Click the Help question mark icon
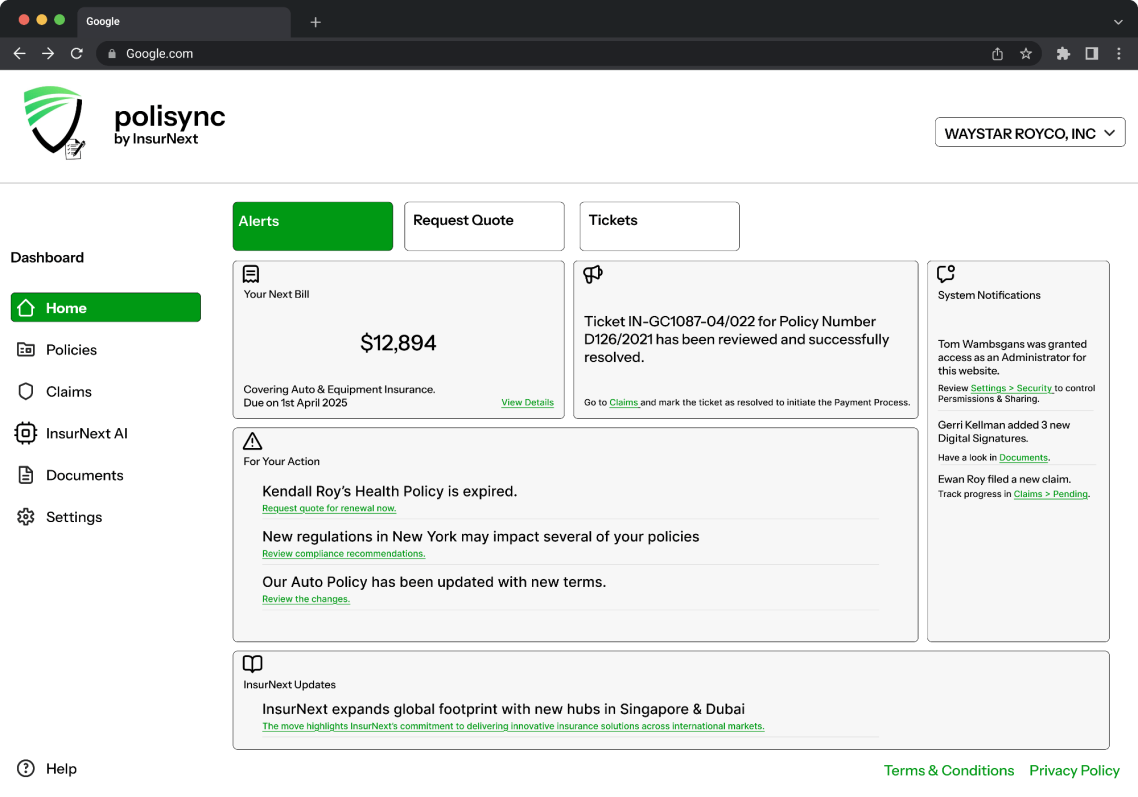The image size is (1138, 797). click(x=26, y=768)
